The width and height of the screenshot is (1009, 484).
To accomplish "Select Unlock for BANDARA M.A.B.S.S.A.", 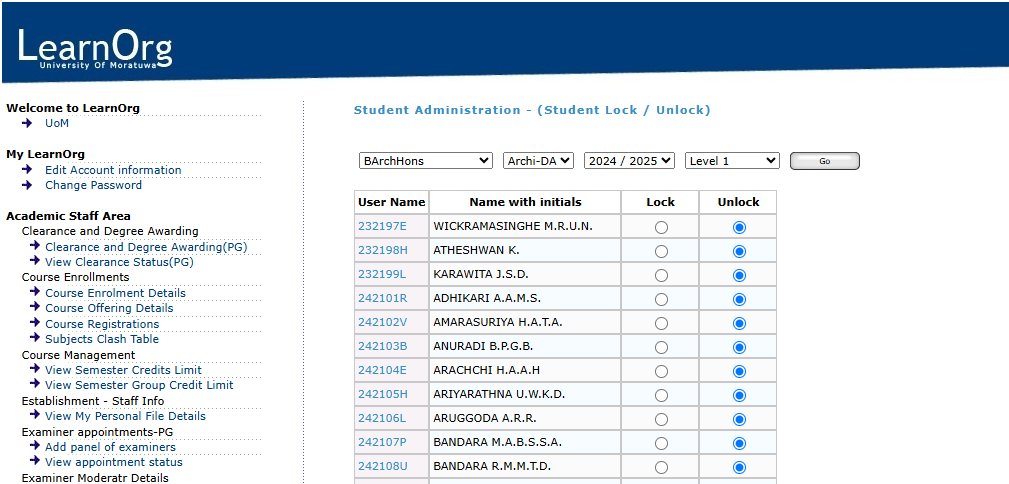I will click(739, 443).
